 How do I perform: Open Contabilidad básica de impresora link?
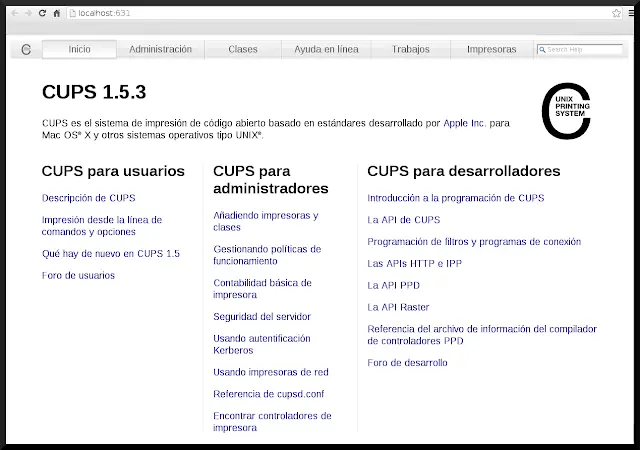(x=262, y=289)
